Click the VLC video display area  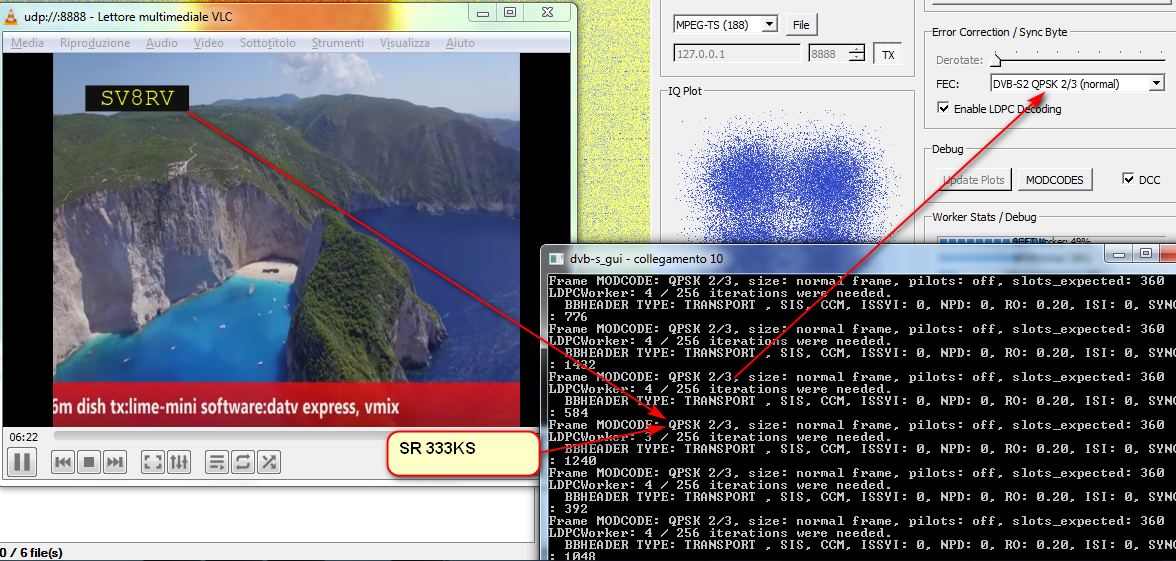pyautogui.click(x=286, y=240)
